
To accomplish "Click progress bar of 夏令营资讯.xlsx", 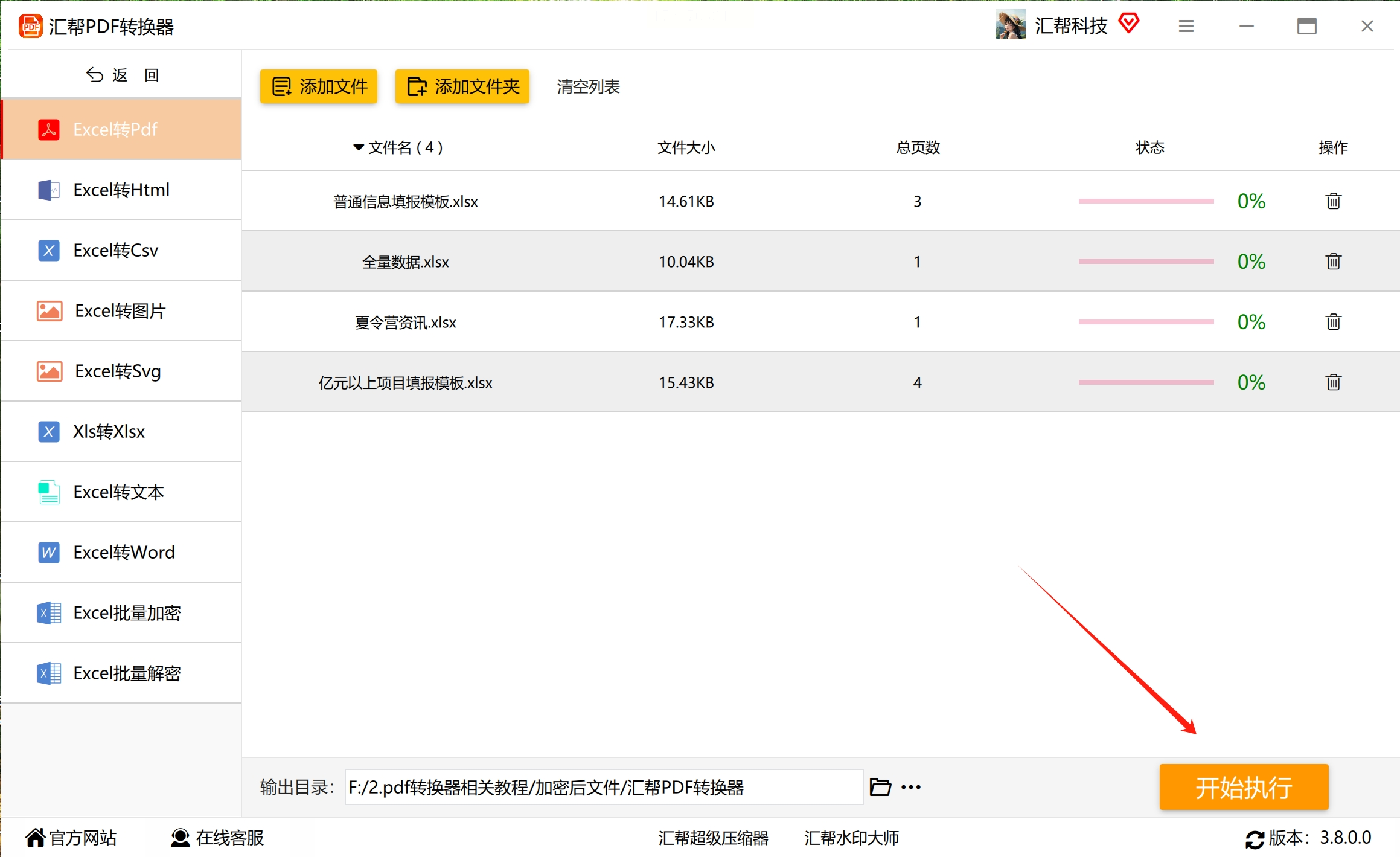I will click(1146, 322).
